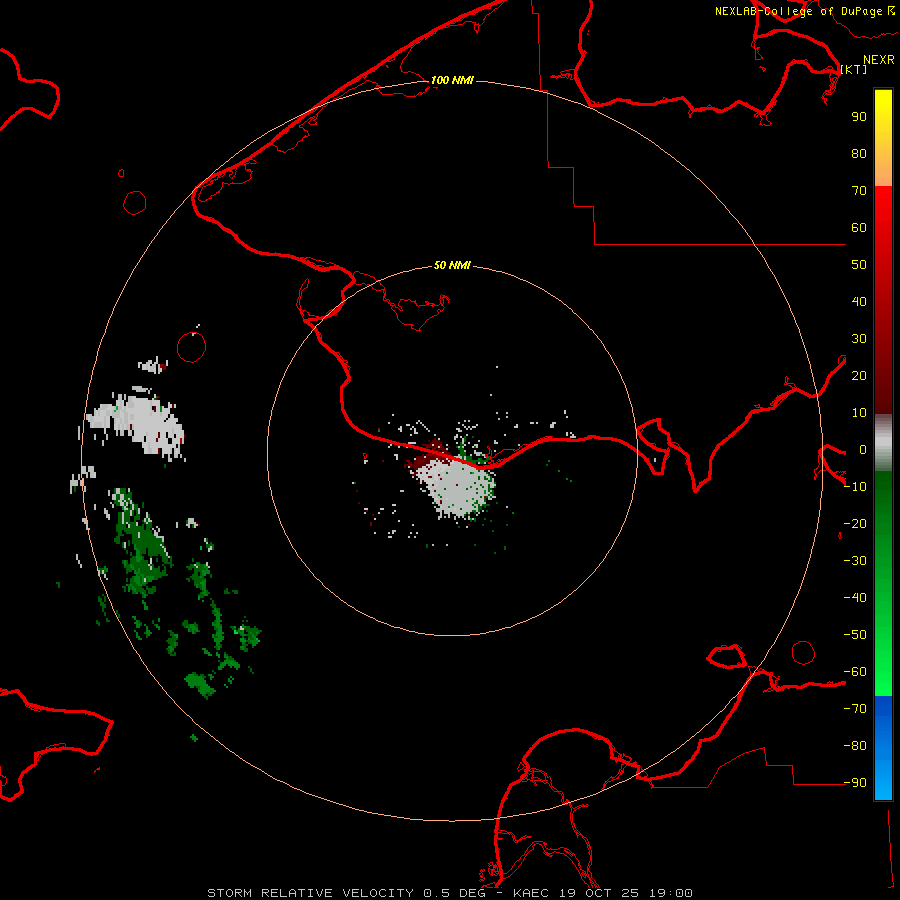The width and height of the screenshot is (900, 900).
Task: Pick the blue segment of the color bar
Action: click(x=883, y=748)
